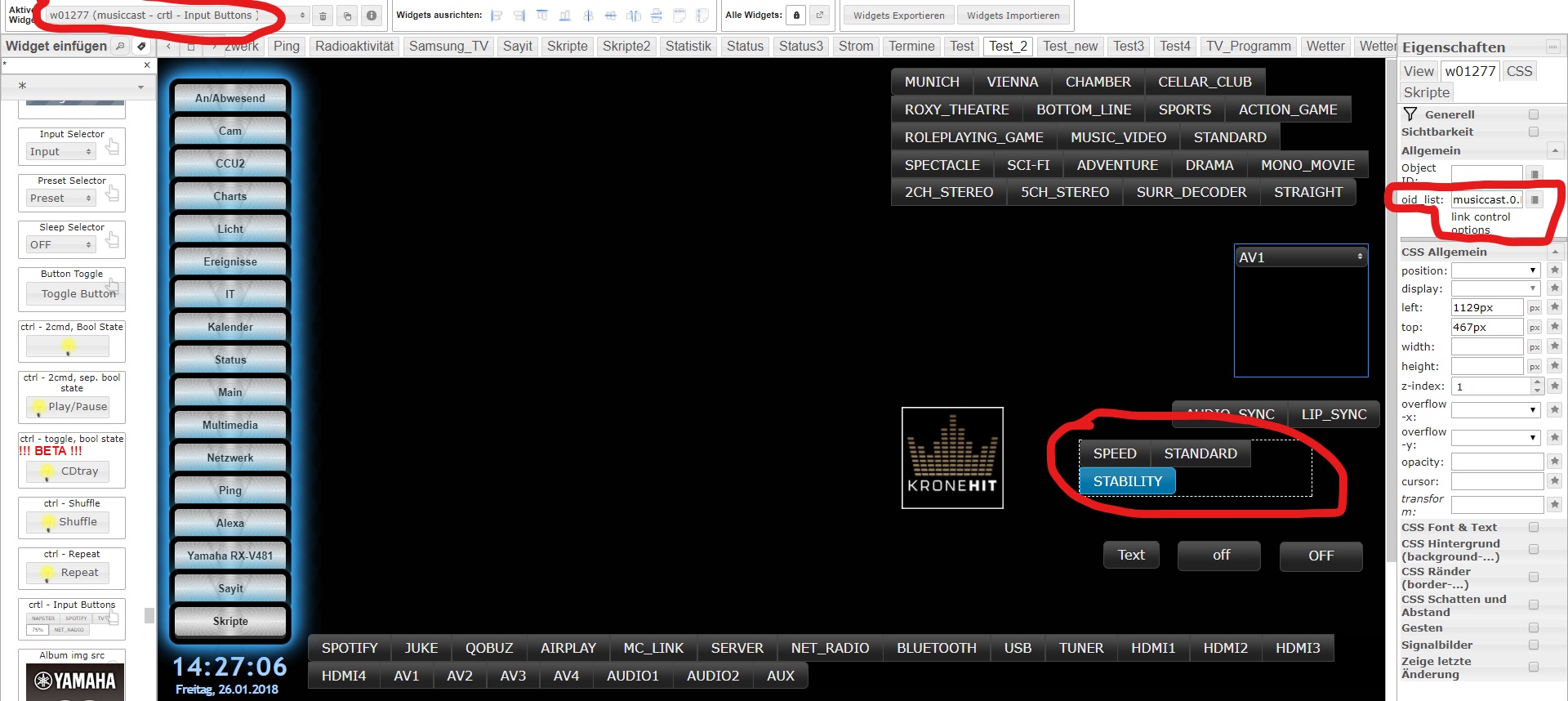
Task: Switch to the Radioaktivität view tab
Action: click(x=354, y=47)
